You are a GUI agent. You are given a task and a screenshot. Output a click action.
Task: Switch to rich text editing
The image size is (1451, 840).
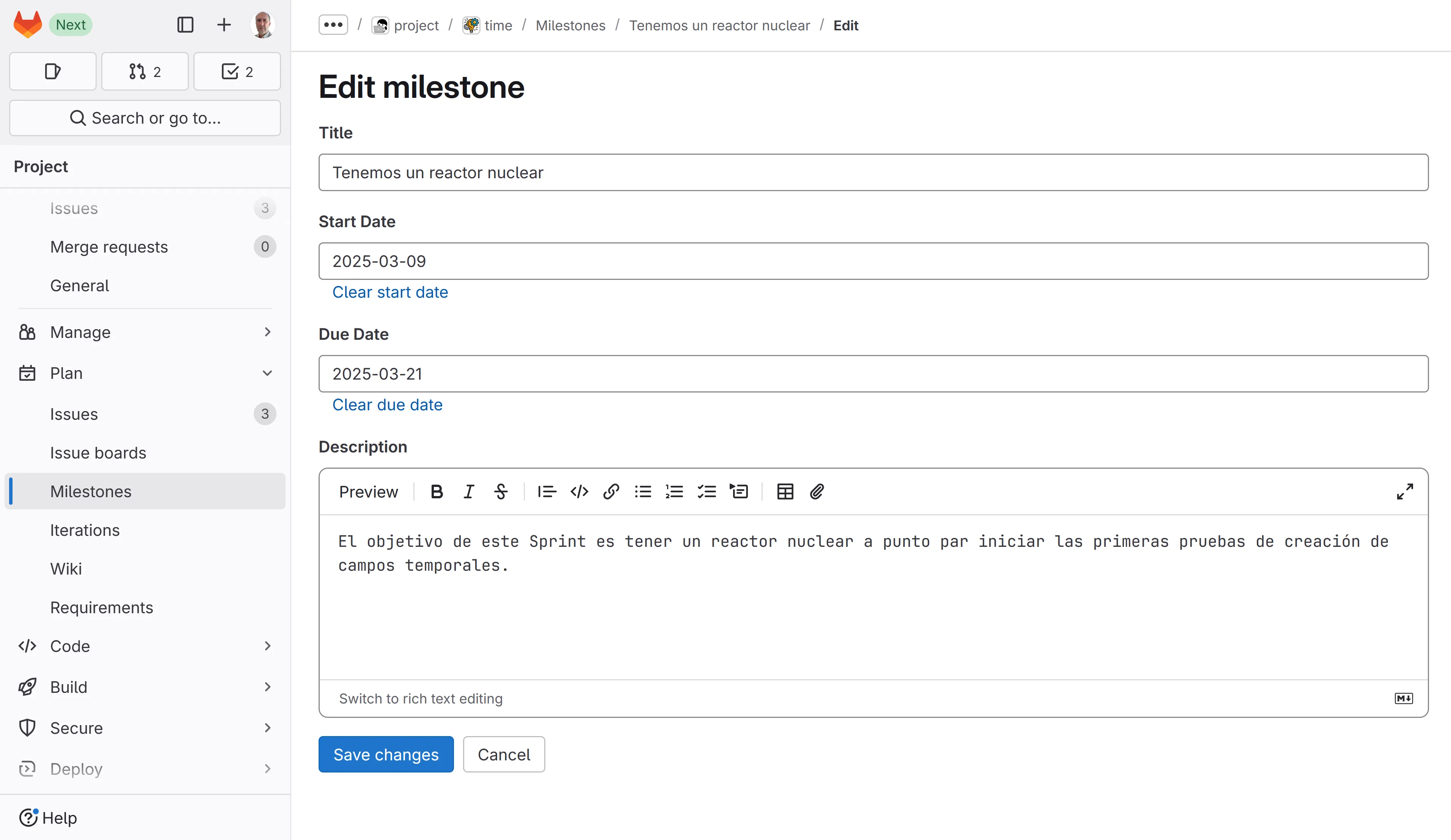(x=420, y=699)
